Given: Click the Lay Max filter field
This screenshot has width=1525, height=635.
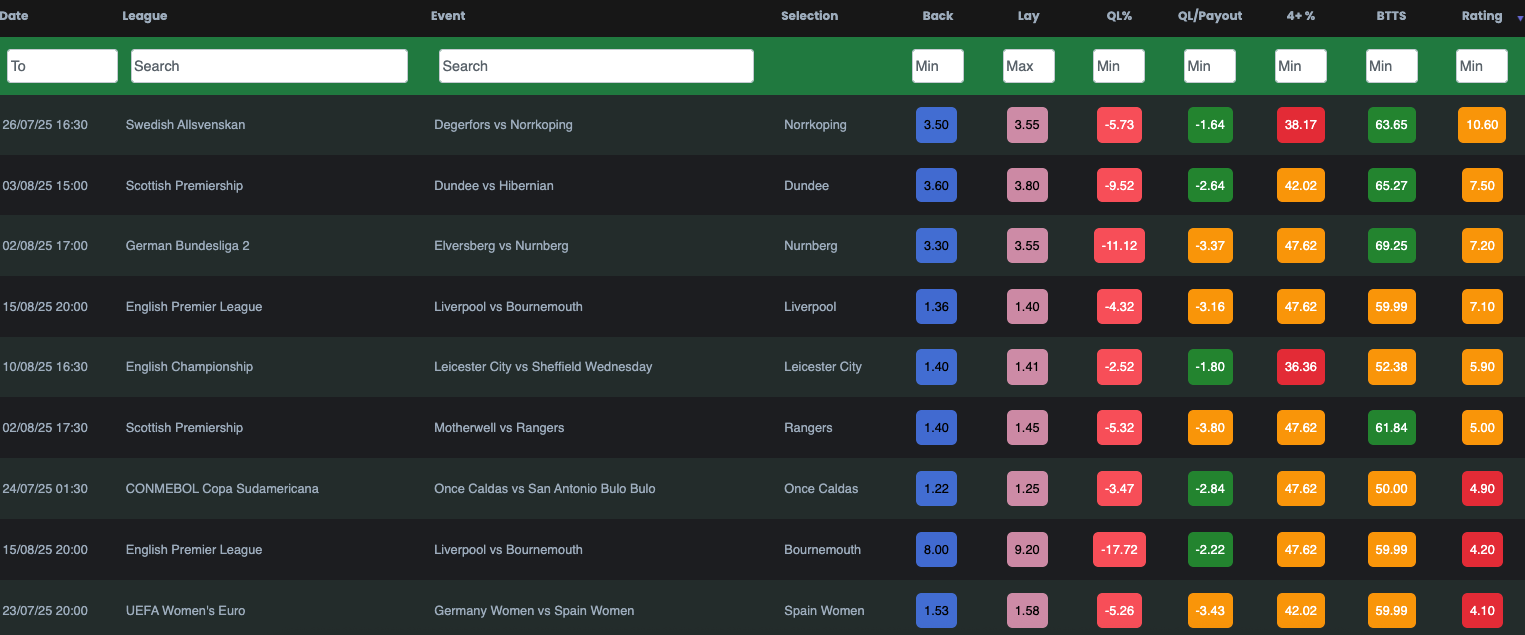Looking at the screenshot, I should tap(1029, 66).
